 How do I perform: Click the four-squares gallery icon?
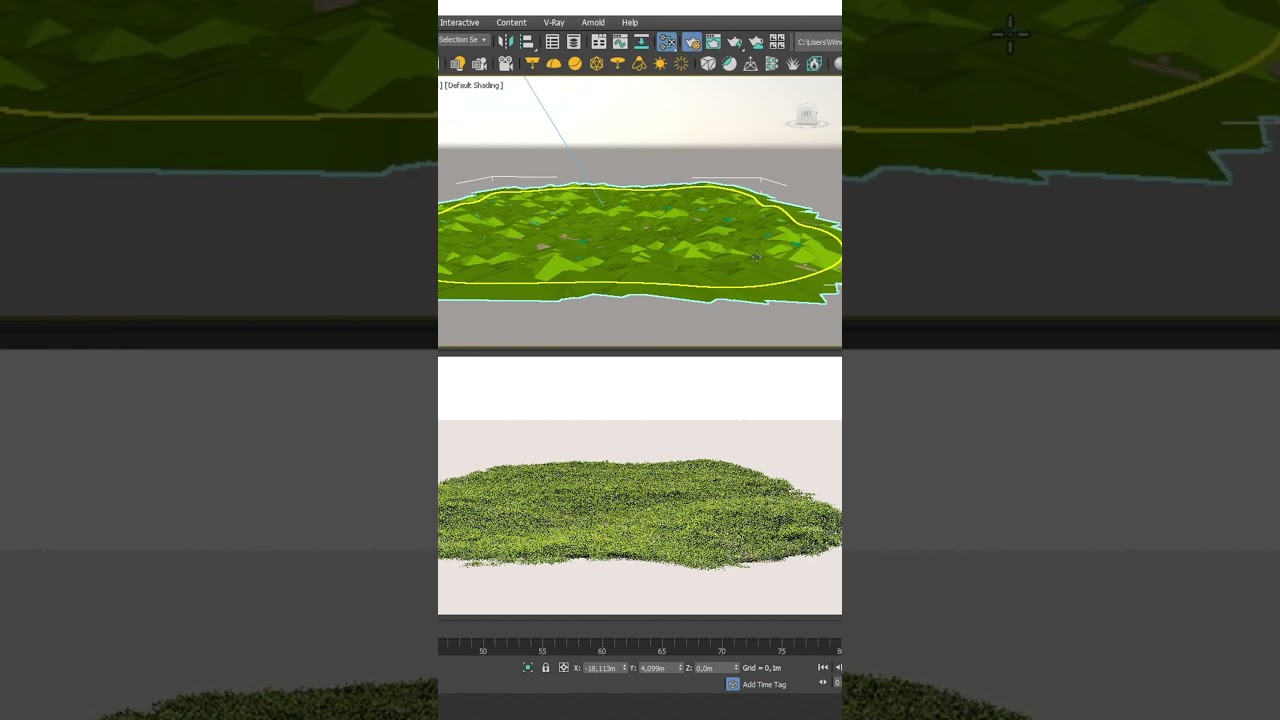(777, 41)
